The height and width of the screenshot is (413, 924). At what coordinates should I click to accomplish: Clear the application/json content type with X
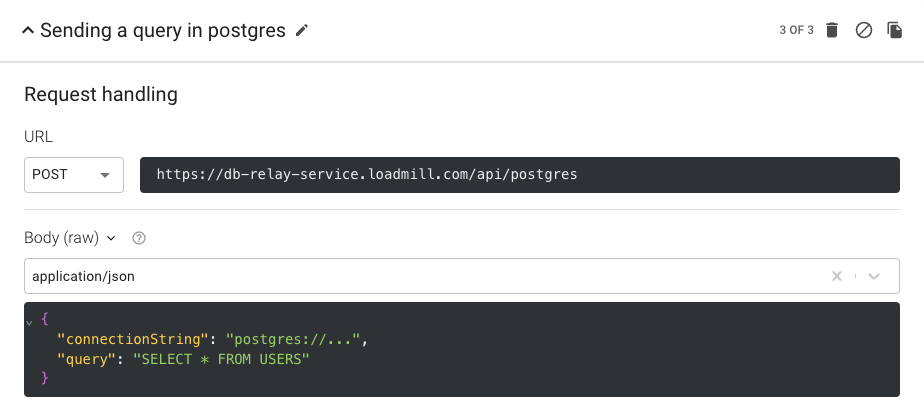point(837,277)
